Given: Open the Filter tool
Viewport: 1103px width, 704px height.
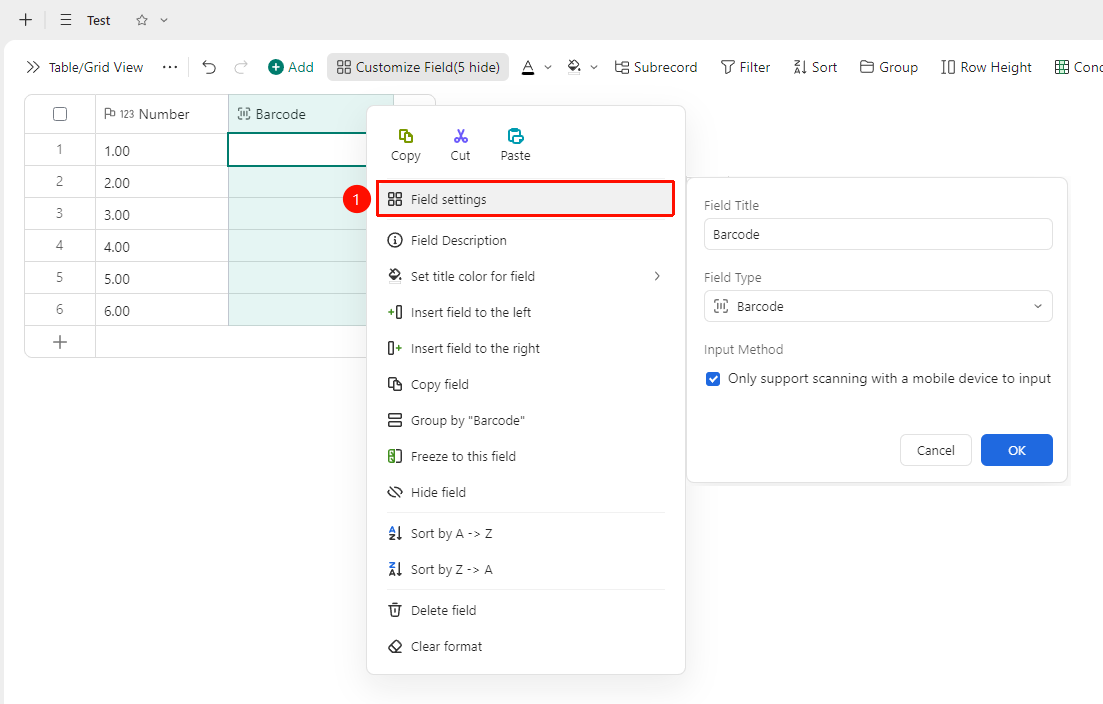Looking at the screenshot, I should tap(745, 67).
